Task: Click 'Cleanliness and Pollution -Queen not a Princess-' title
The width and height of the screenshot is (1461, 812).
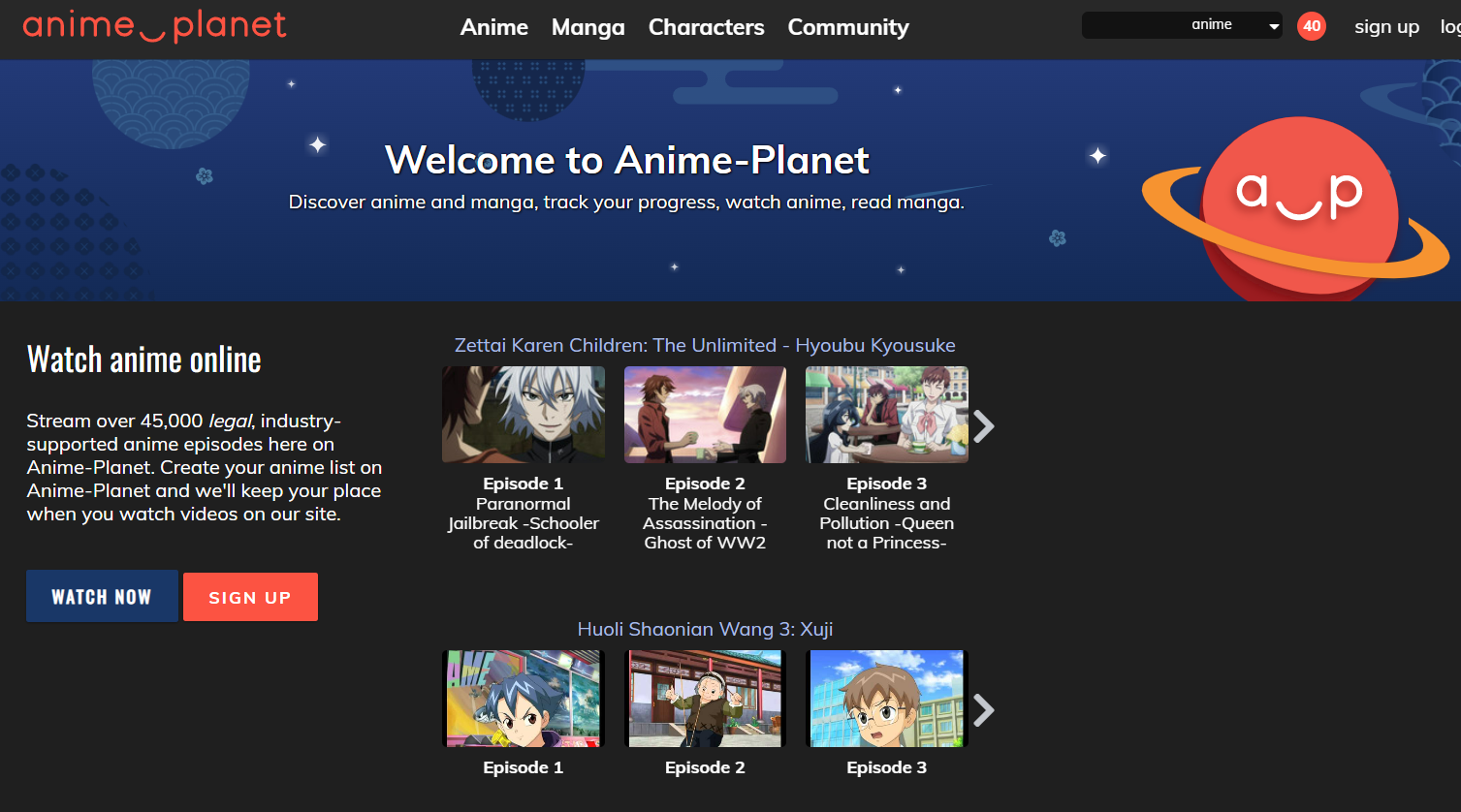Action: (887, 523)
